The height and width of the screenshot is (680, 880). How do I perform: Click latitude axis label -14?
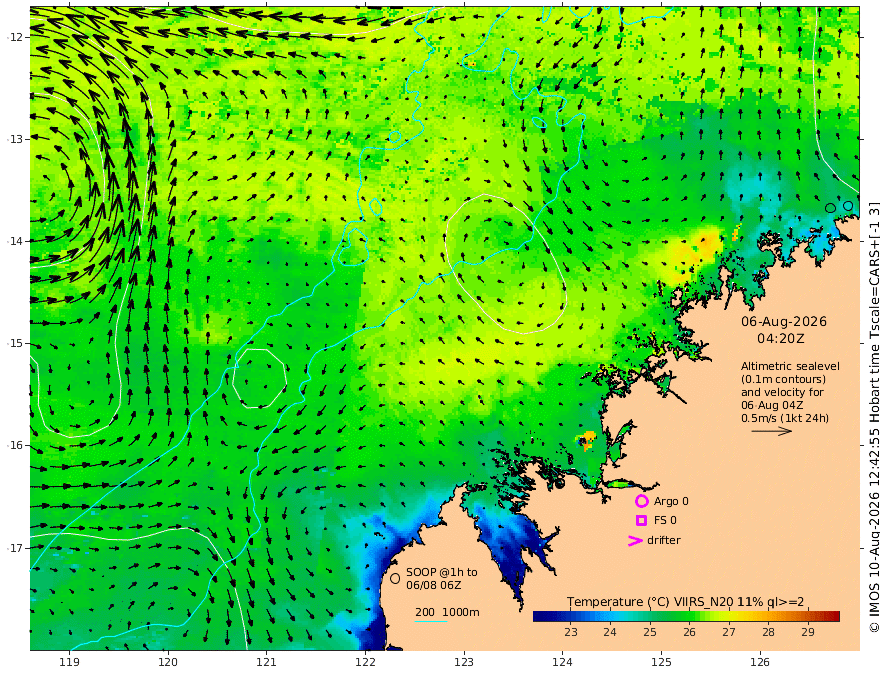[x=15, y=241]
